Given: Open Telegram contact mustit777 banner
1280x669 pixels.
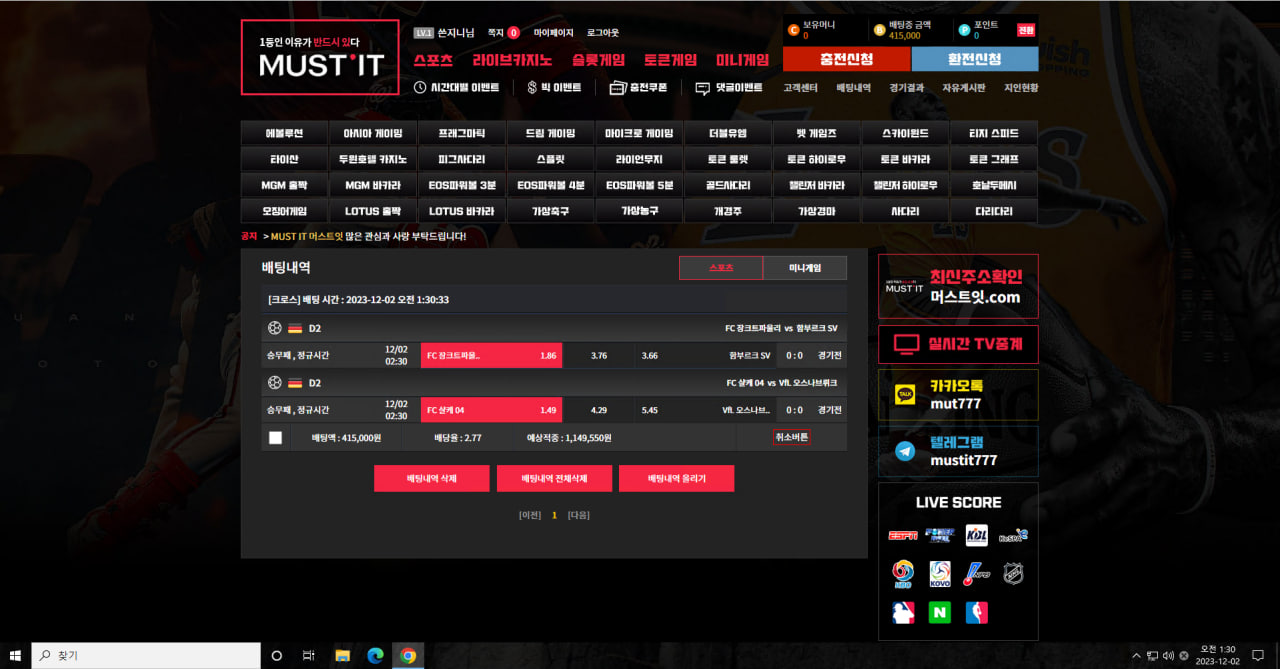Looking at the screenshot, I should 958,452.
